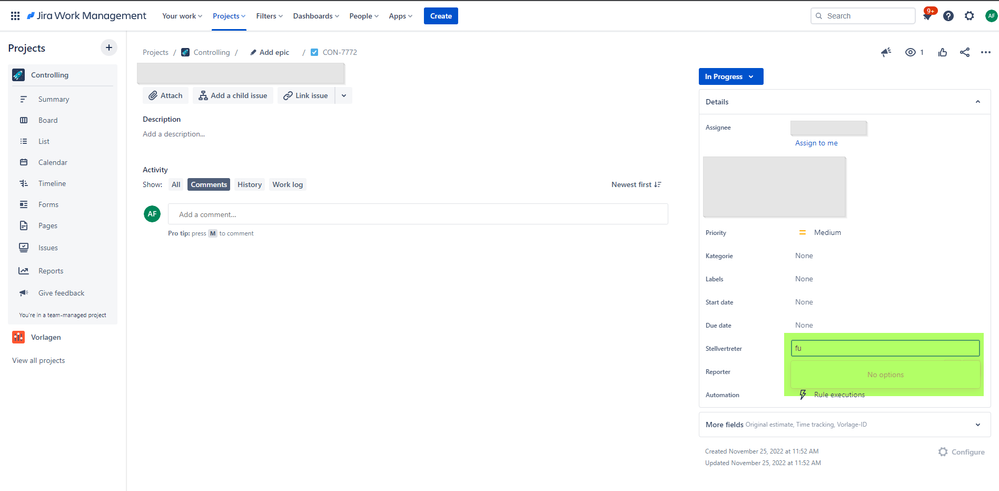Viewport: 999px width, 491px height.
Task: Open Pages in the sidebar
Action: click(63, 225)
